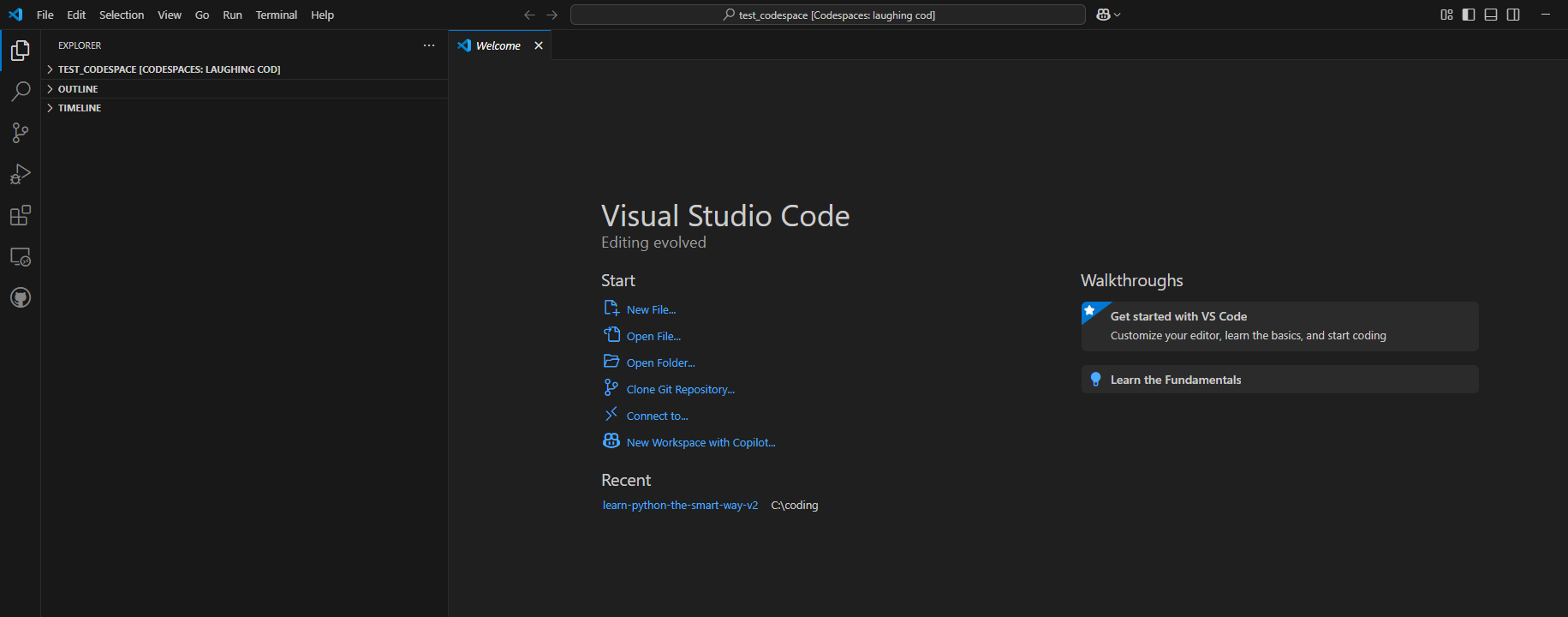Open the Go menu
Viewport: 1568px width, 617px height.
(202, 15)
